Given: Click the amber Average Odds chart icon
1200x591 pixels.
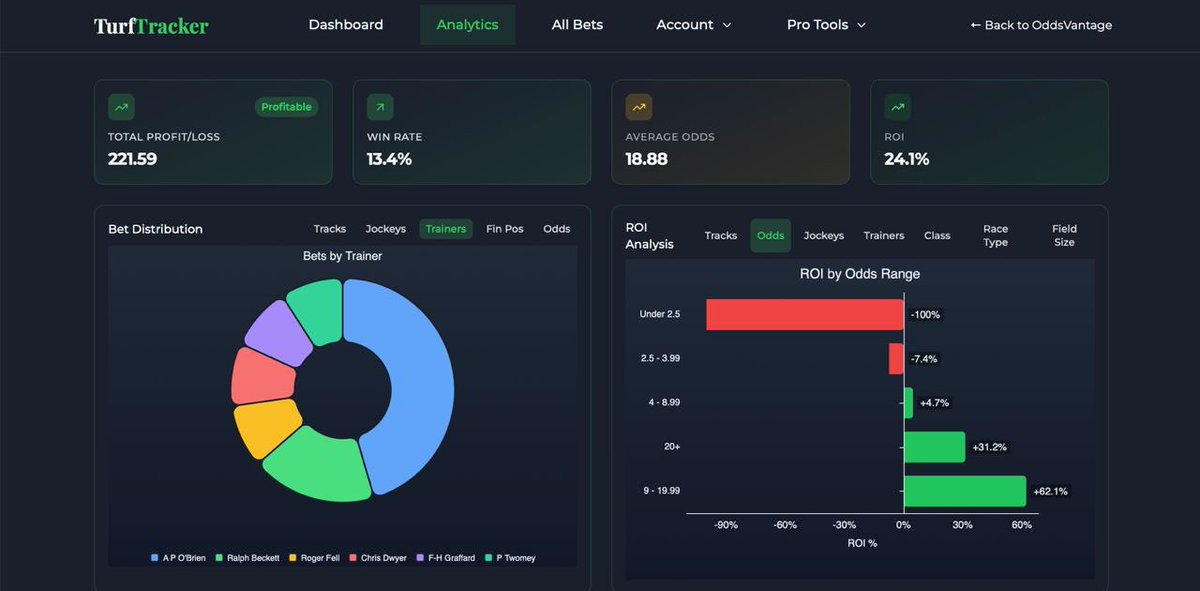Looking at the screenshot, I should tap(639, 107).
